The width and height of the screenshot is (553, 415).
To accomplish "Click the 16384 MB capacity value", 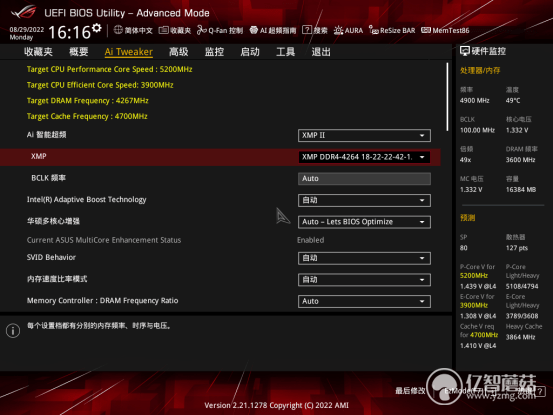I will (521, 190).
